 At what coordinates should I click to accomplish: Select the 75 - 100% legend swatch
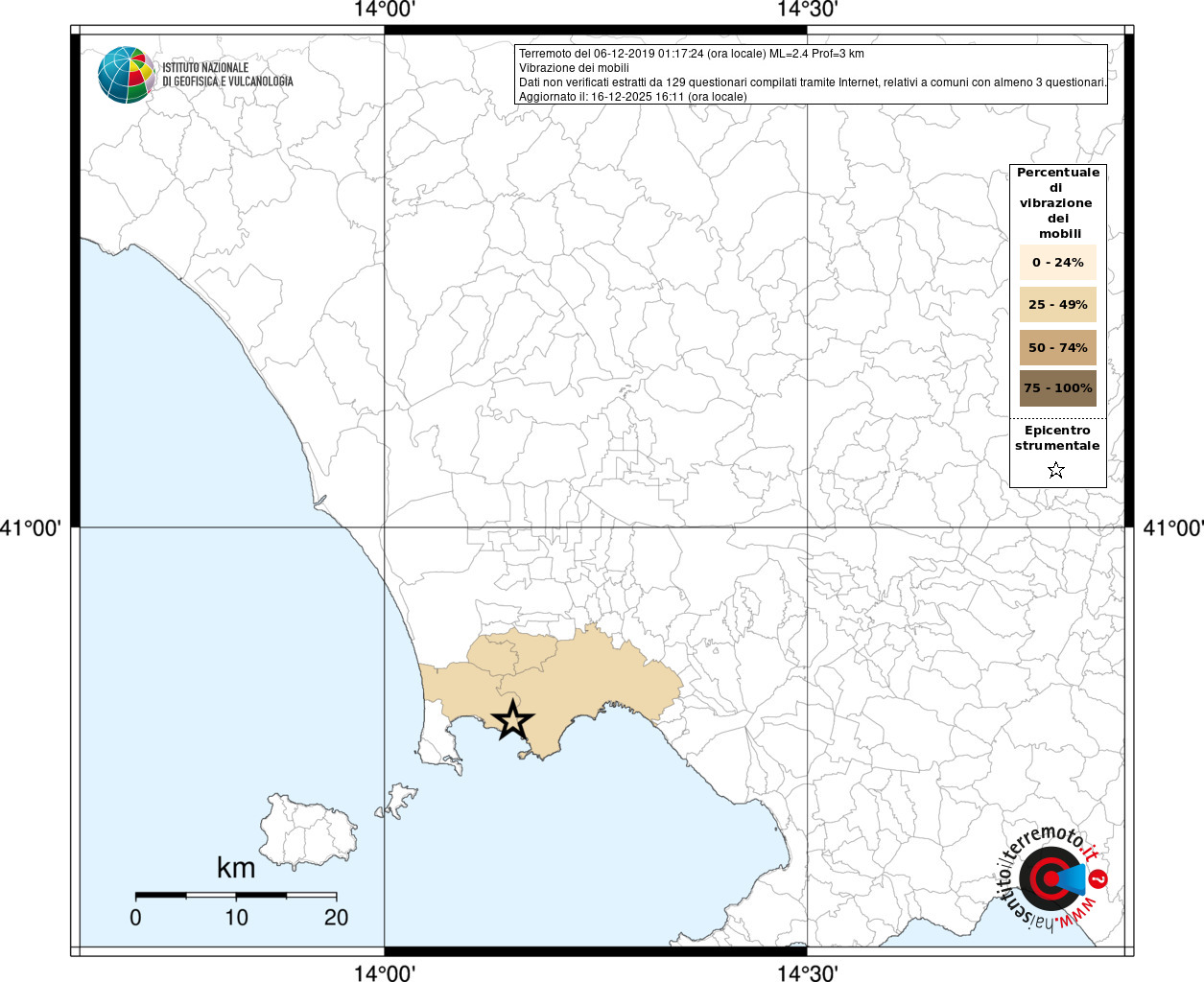tap(1058, 388)
